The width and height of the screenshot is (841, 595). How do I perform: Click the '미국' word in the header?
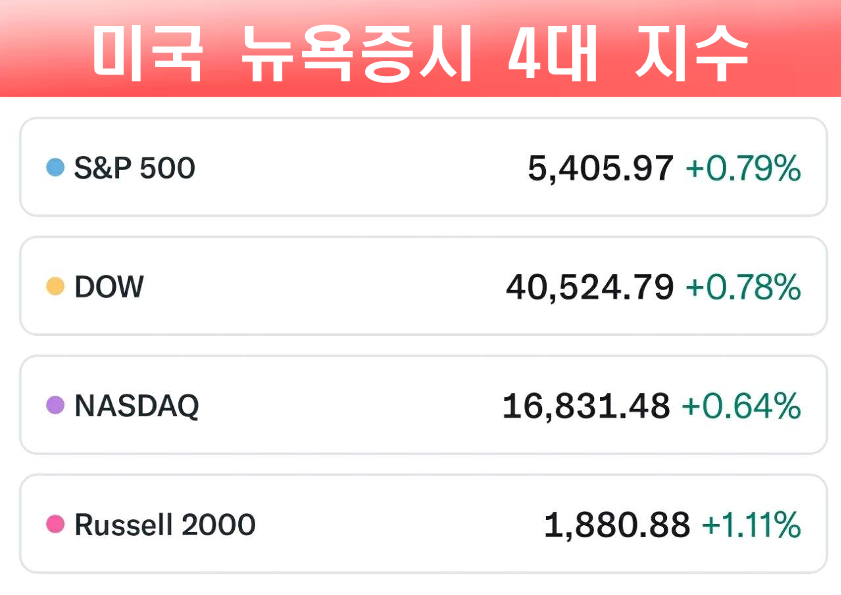tap(147, 53)
